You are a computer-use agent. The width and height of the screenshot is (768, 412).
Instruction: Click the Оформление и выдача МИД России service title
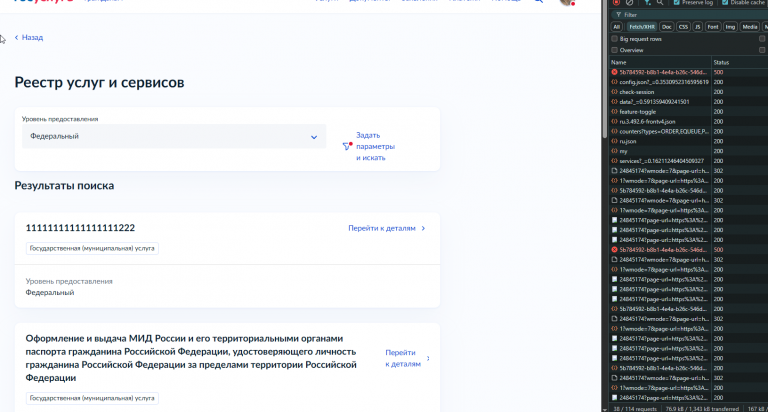pos(191,358)
